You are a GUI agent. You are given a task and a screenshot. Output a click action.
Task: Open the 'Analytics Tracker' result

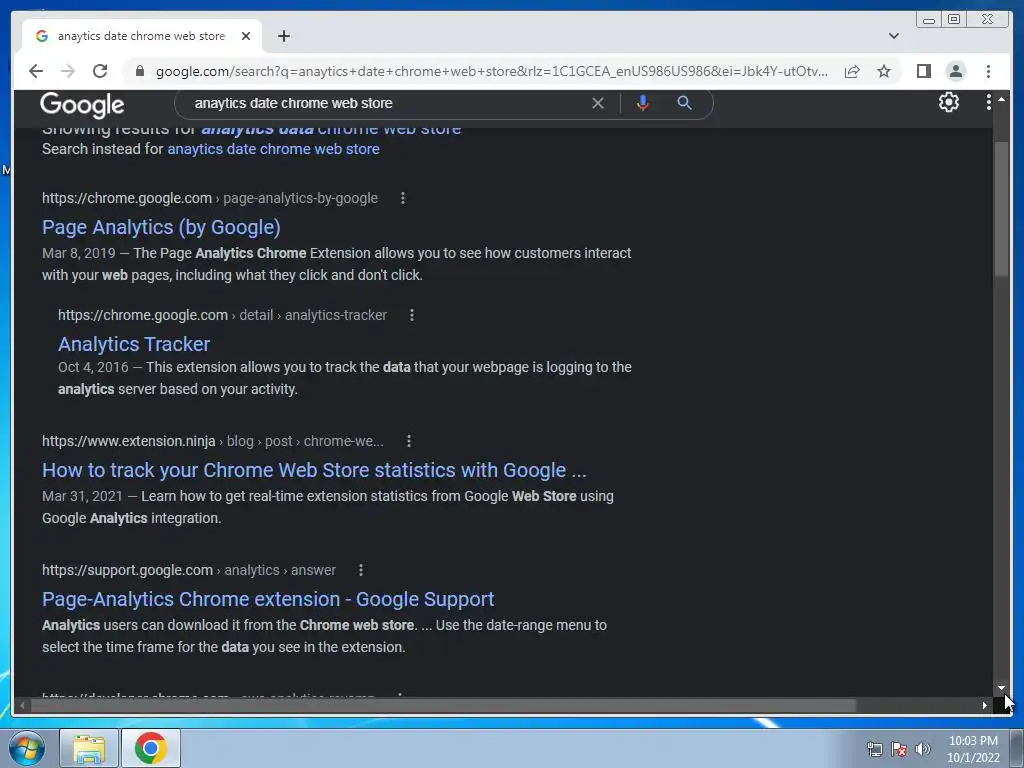(134, 344)
